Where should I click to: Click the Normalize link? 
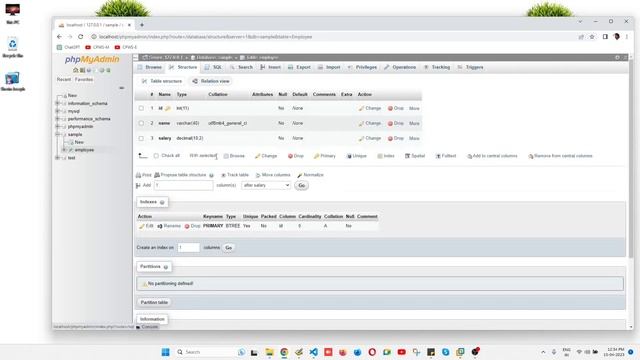tap(310, 175)
